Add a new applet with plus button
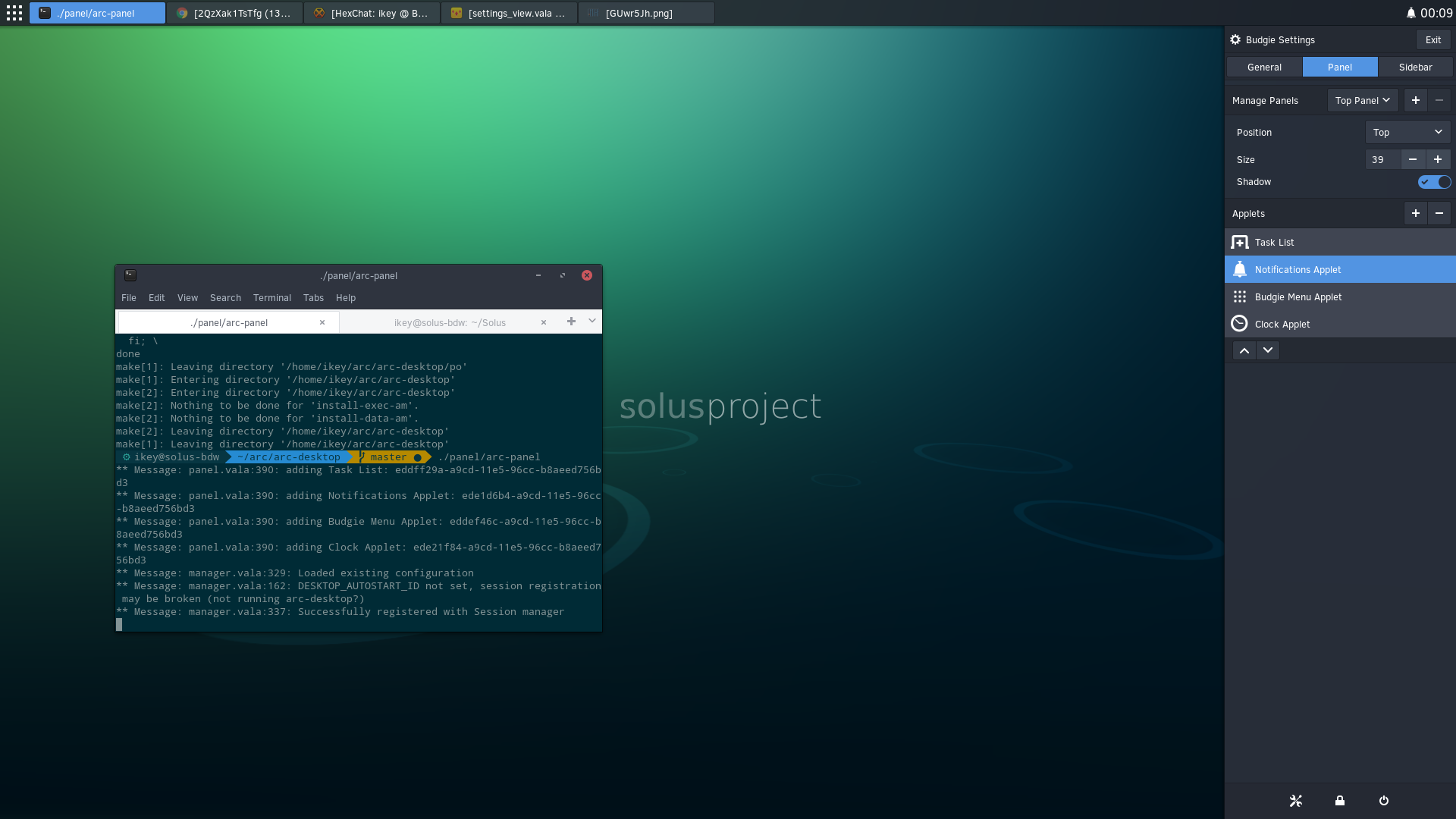The width and height of the screenshot is (1456, 819). point(1415,213)
